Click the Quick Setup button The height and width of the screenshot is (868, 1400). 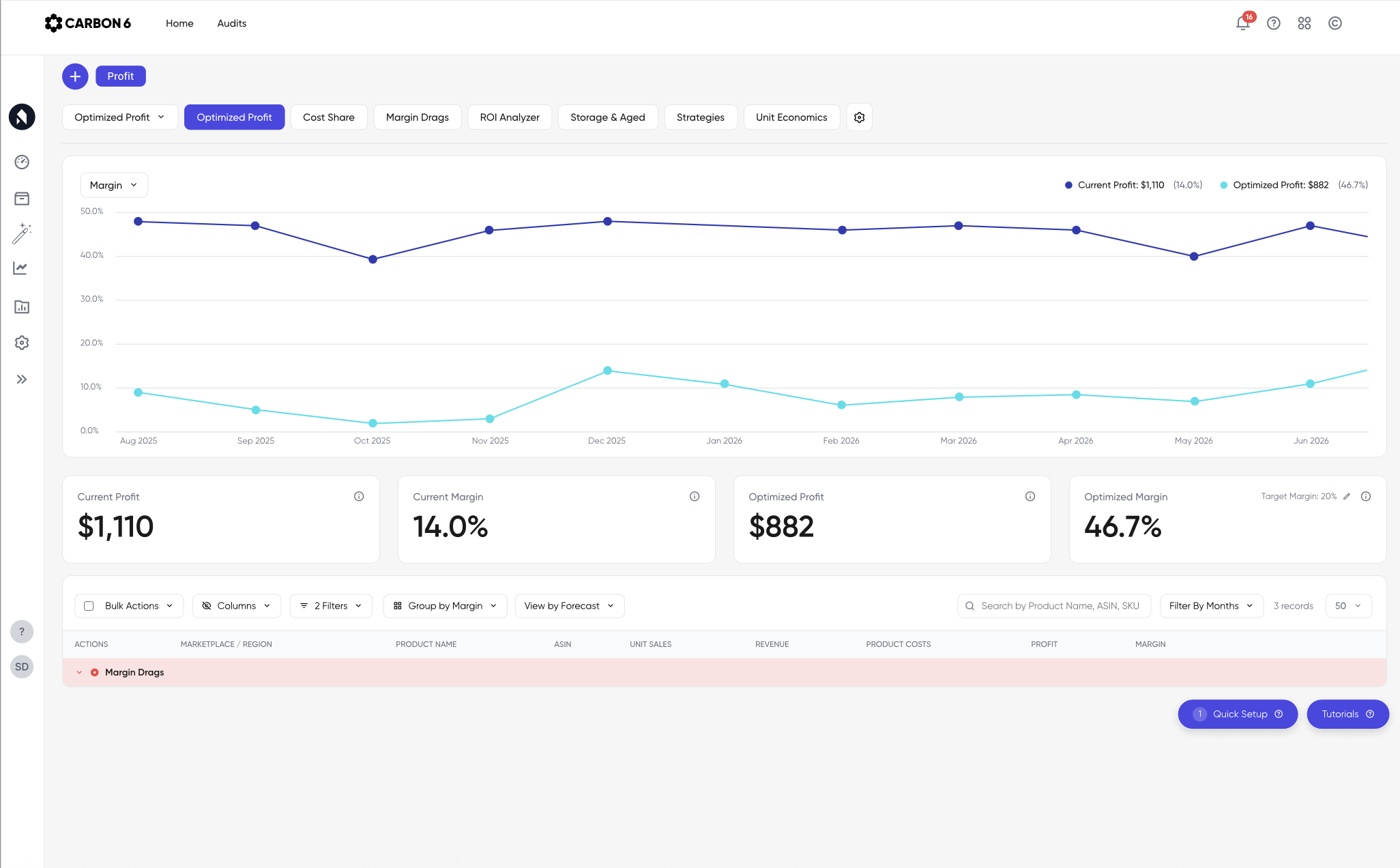click(1237, 714)
